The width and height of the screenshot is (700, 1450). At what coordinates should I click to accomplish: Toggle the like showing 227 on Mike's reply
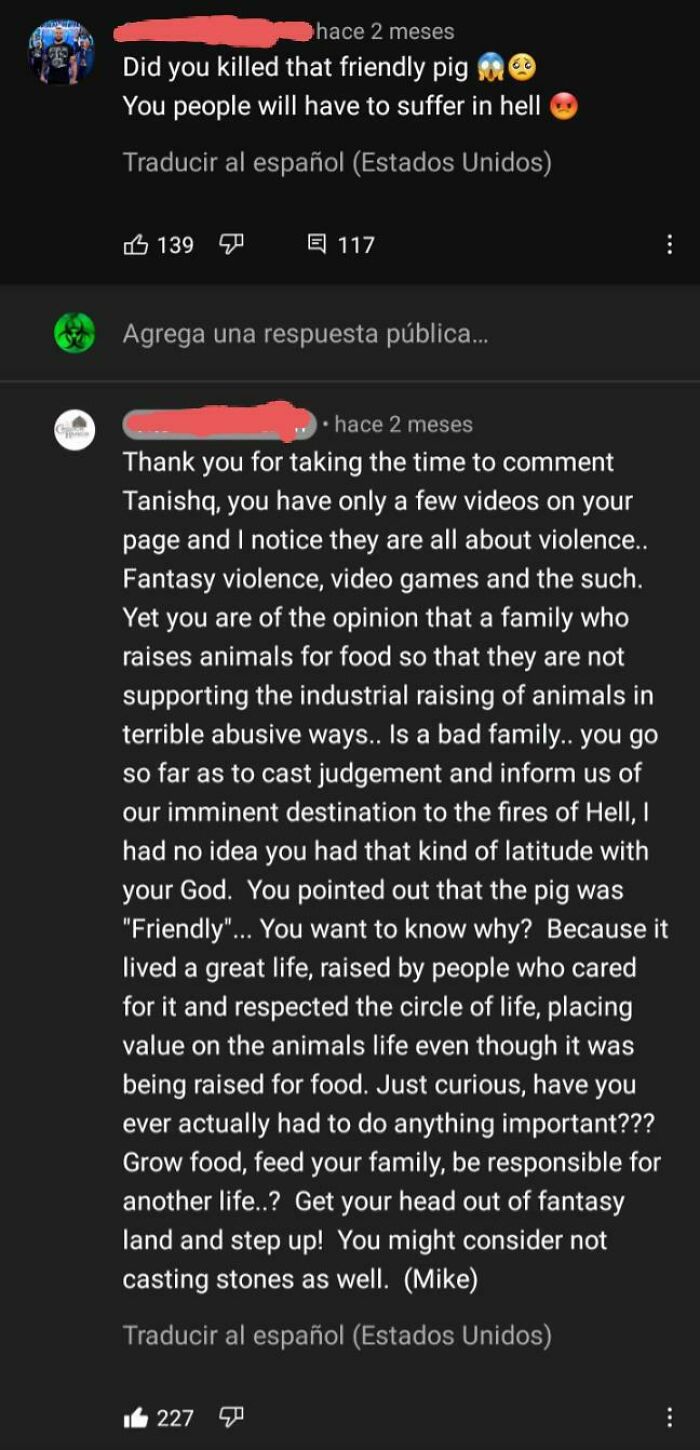tap(137, 1417)
